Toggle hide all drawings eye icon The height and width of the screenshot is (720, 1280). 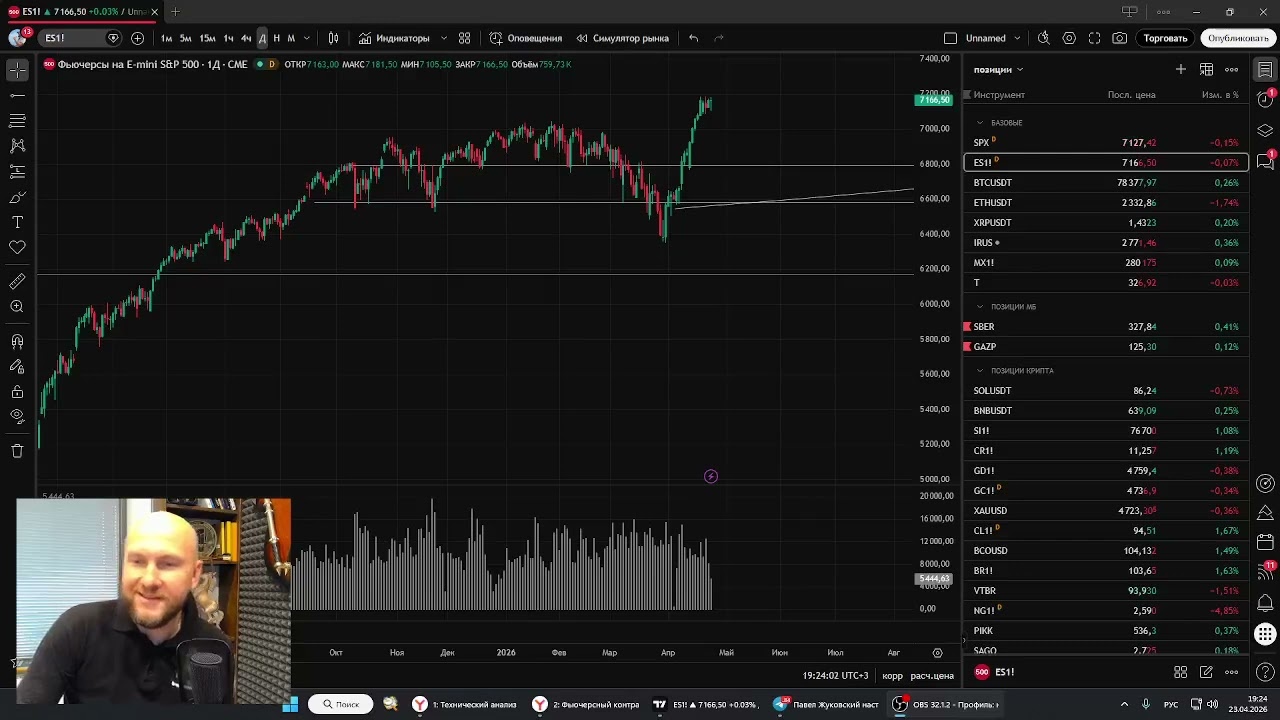17,416
